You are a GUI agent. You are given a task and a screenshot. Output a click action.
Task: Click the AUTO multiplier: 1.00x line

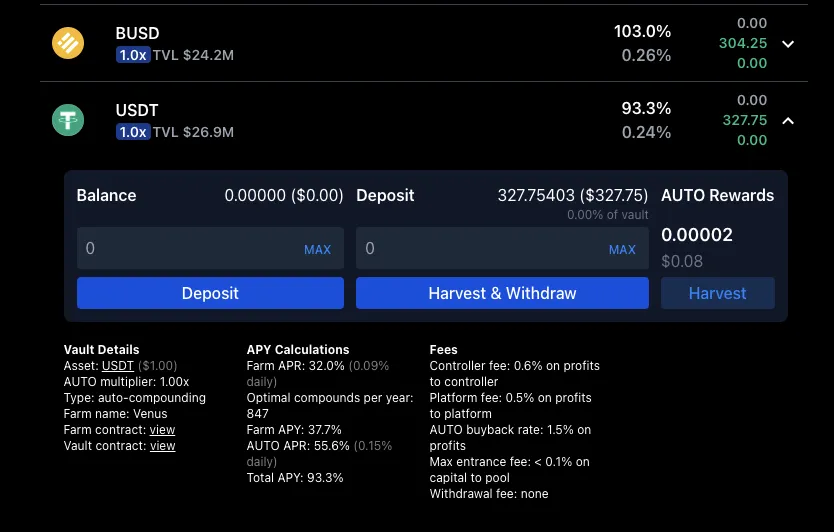tap(127, 382)
